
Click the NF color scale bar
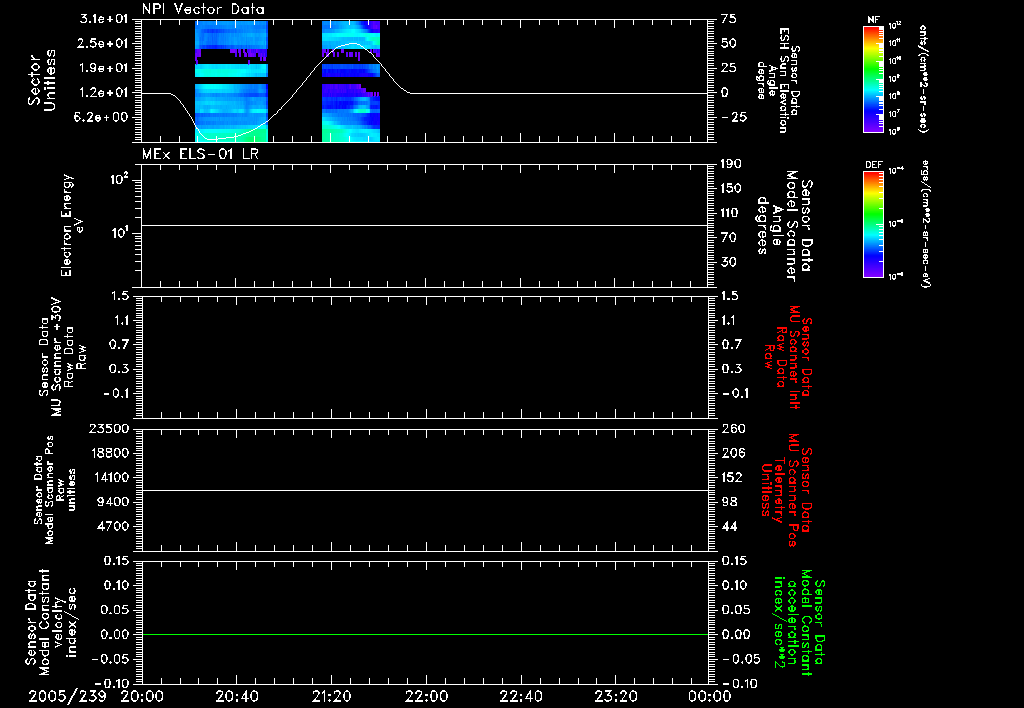(x=873, y=78)
